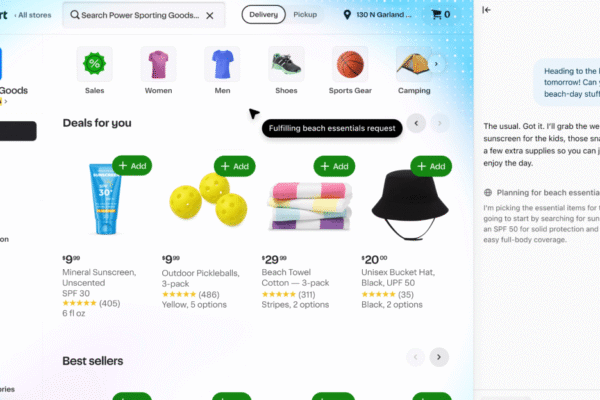Choose the Shoes category icon

286,64
